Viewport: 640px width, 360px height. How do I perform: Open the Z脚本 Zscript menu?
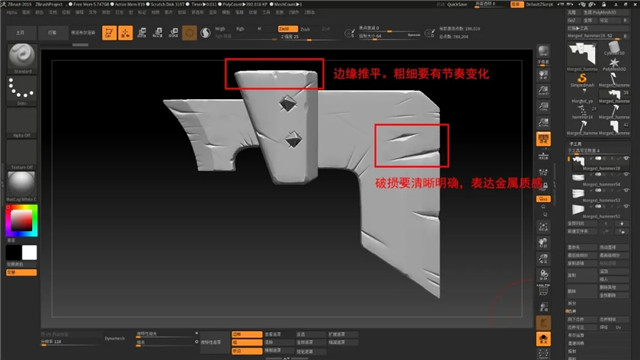(310, 13)
